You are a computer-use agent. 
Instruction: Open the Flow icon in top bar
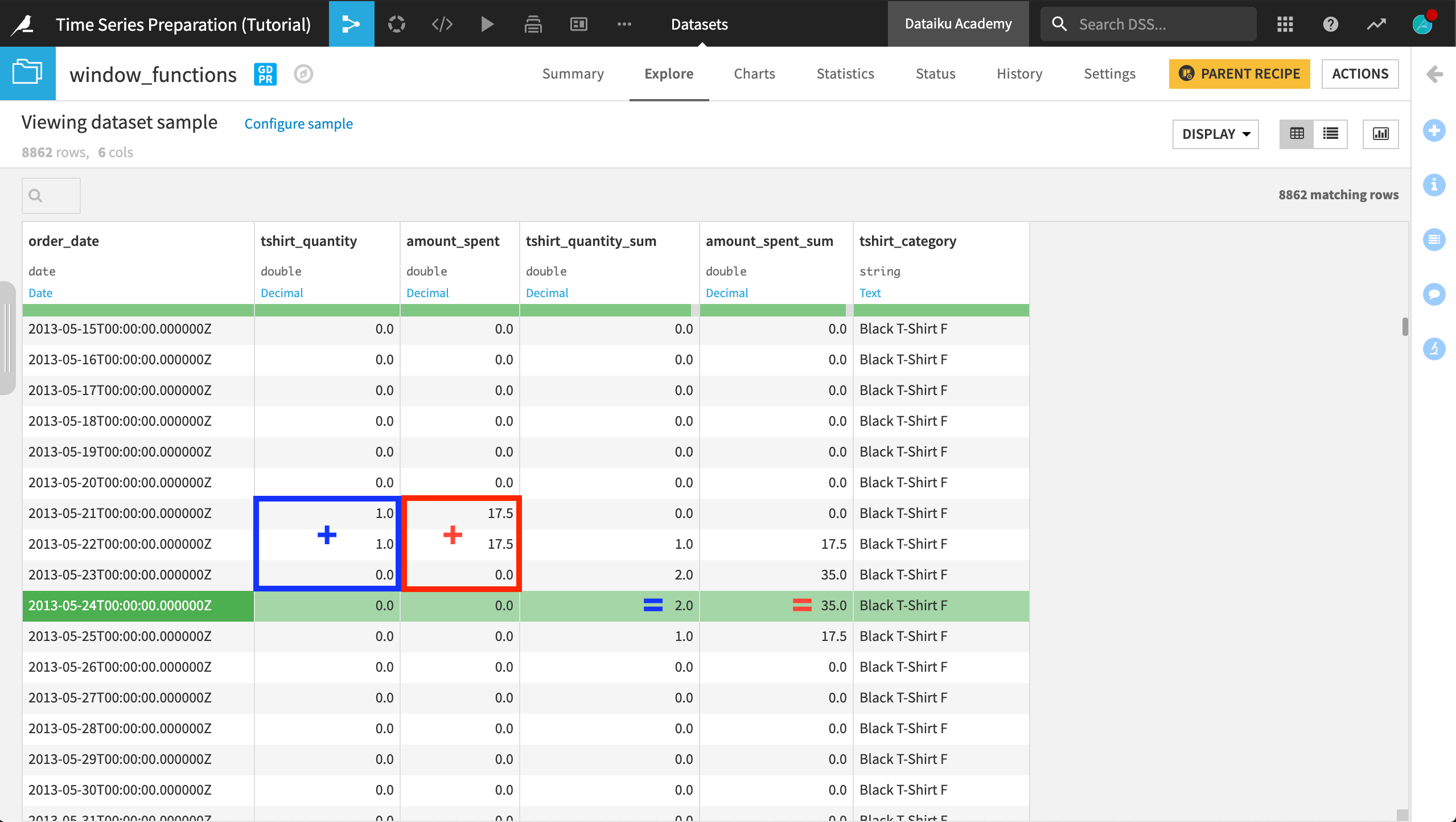pyautogui.click(x=351, y=24)
